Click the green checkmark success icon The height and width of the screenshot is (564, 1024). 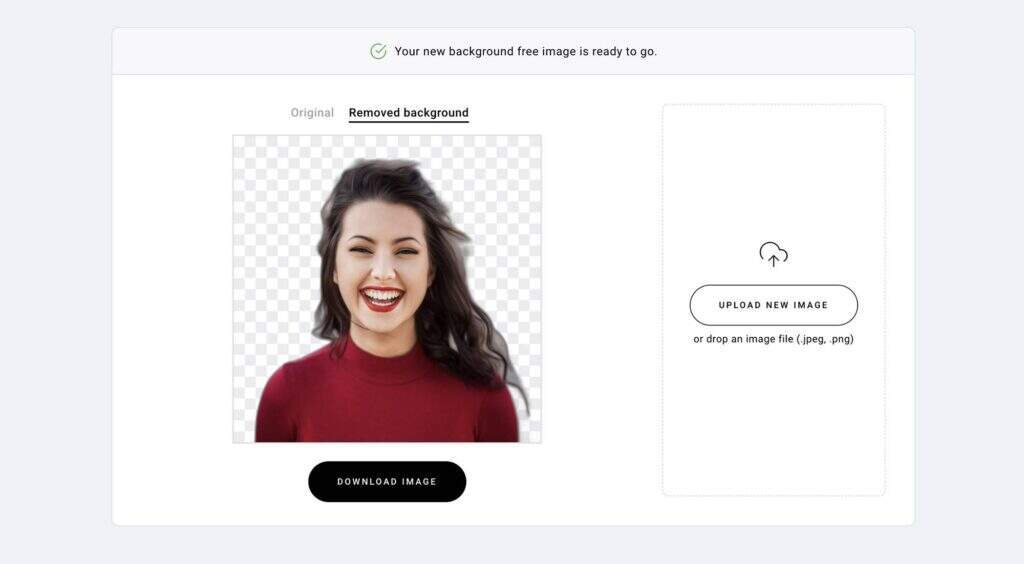coord(378,51)
